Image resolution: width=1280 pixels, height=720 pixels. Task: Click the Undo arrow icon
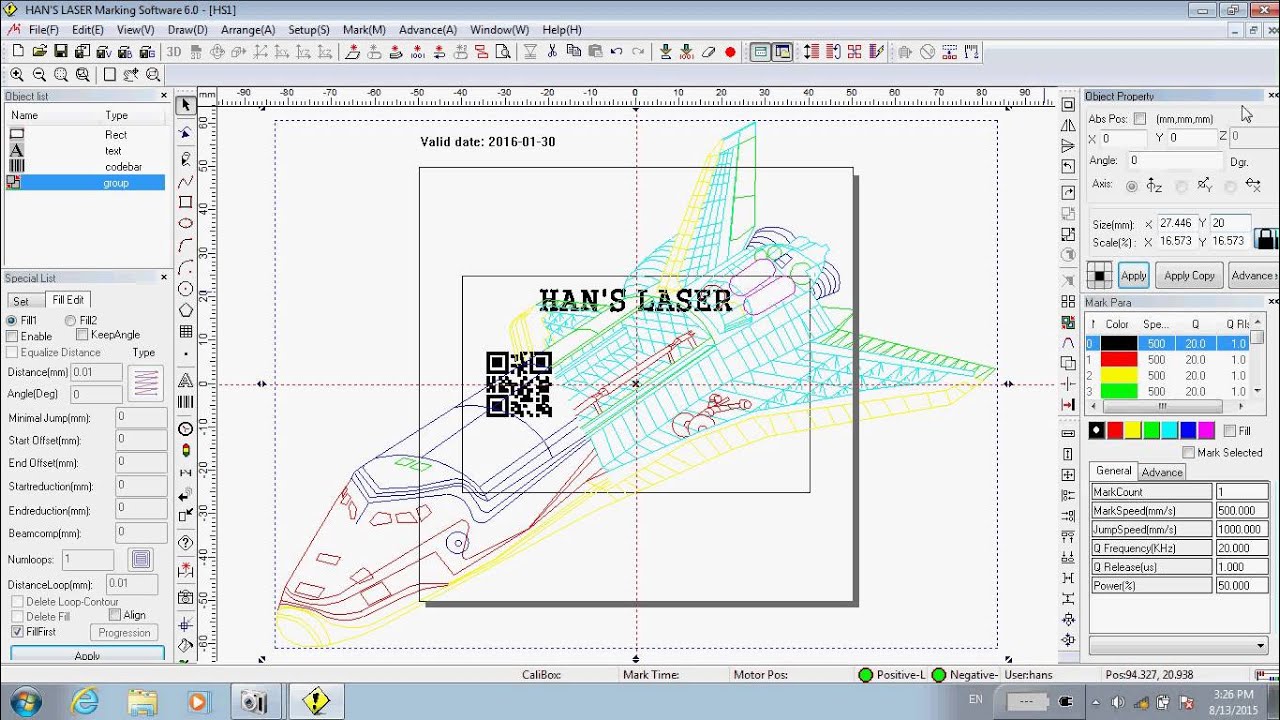(616, 51)
